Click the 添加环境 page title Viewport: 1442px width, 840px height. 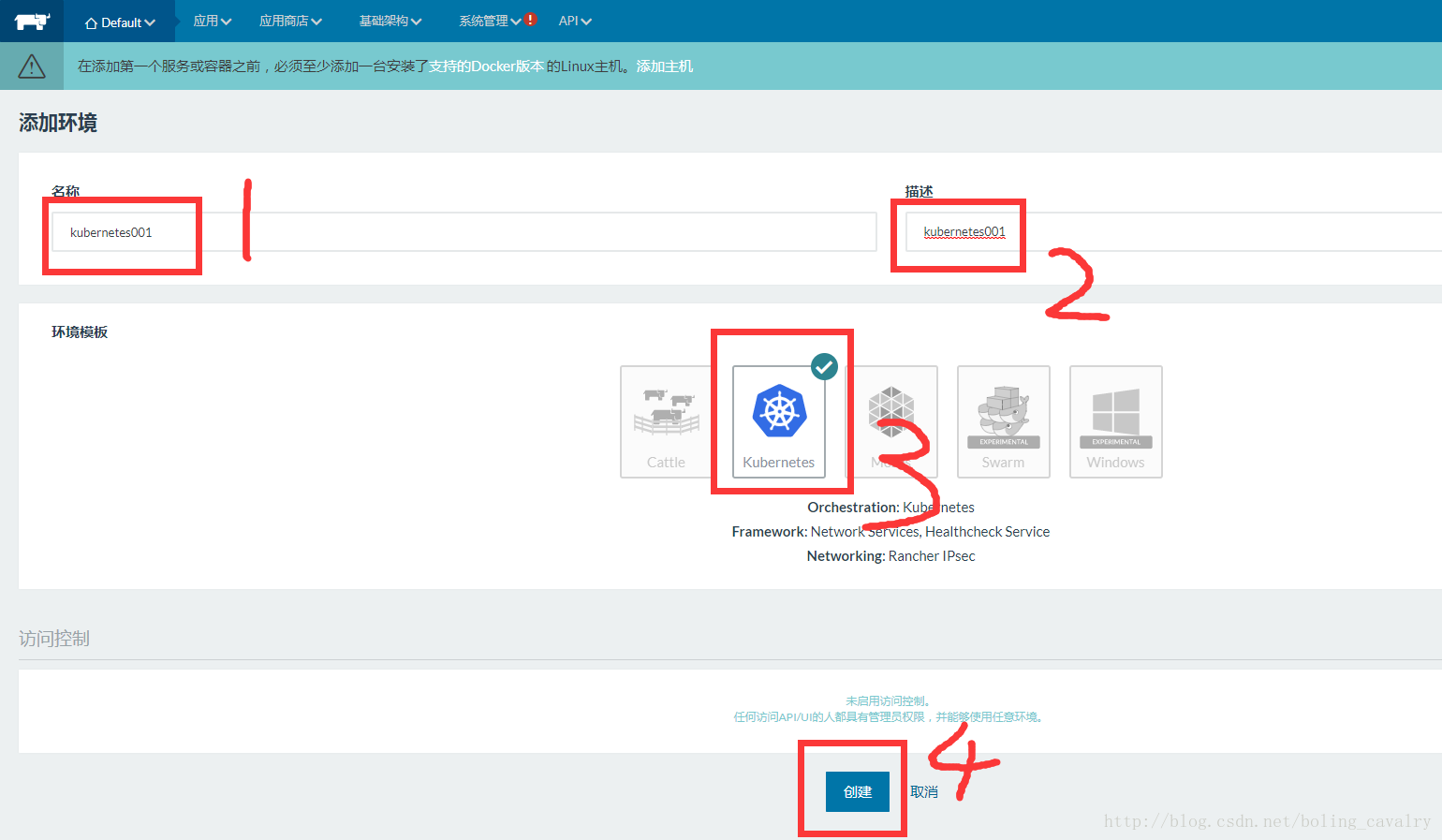tap(58, 123)
